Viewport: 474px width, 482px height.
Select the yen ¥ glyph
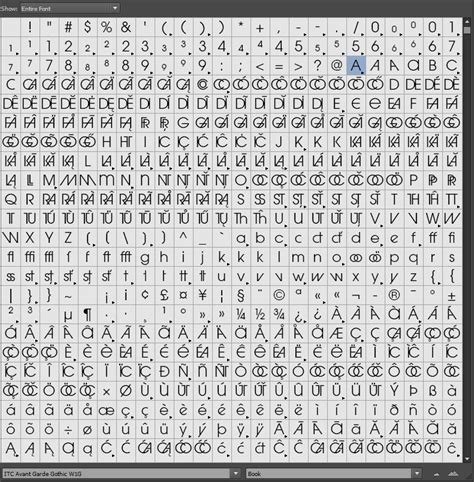pos(203,296)
